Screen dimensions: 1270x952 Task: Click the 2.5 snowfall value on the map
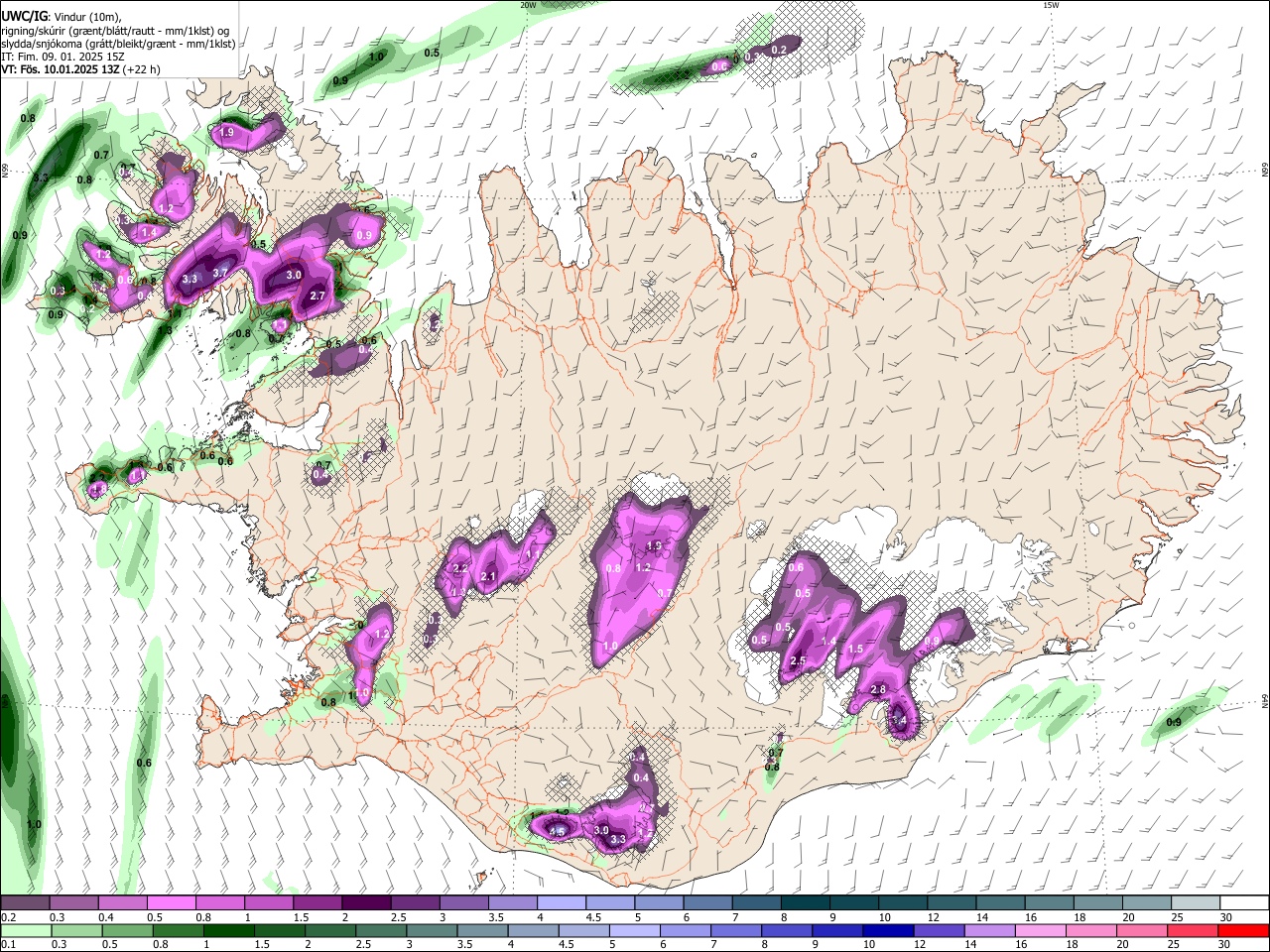click(797, 661)
